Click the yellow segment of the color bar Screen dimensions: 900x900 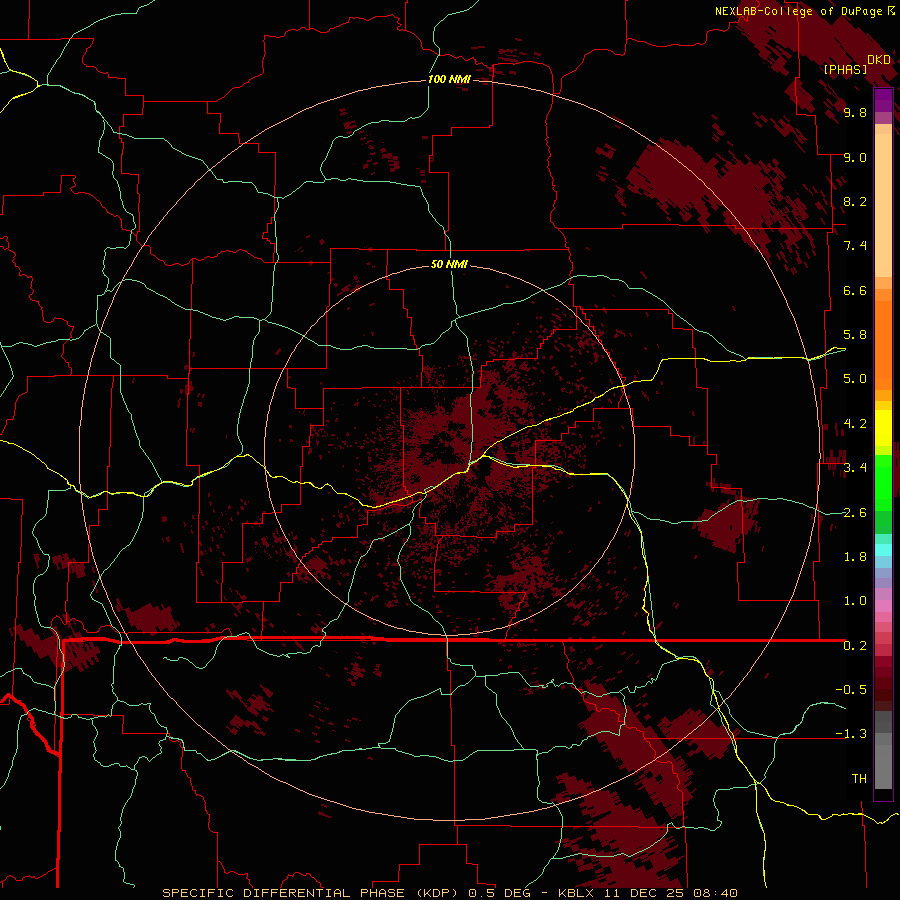[x=883, y=428]
